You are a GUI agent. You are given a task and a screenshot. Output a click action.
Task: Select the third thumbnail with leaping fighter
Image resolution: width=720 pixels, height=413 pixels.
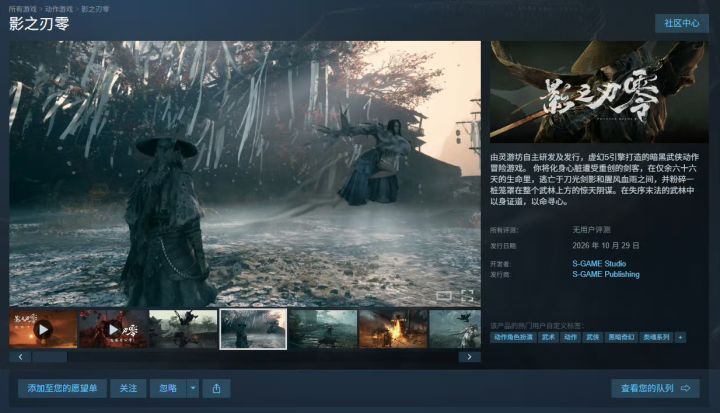point(183,329)
